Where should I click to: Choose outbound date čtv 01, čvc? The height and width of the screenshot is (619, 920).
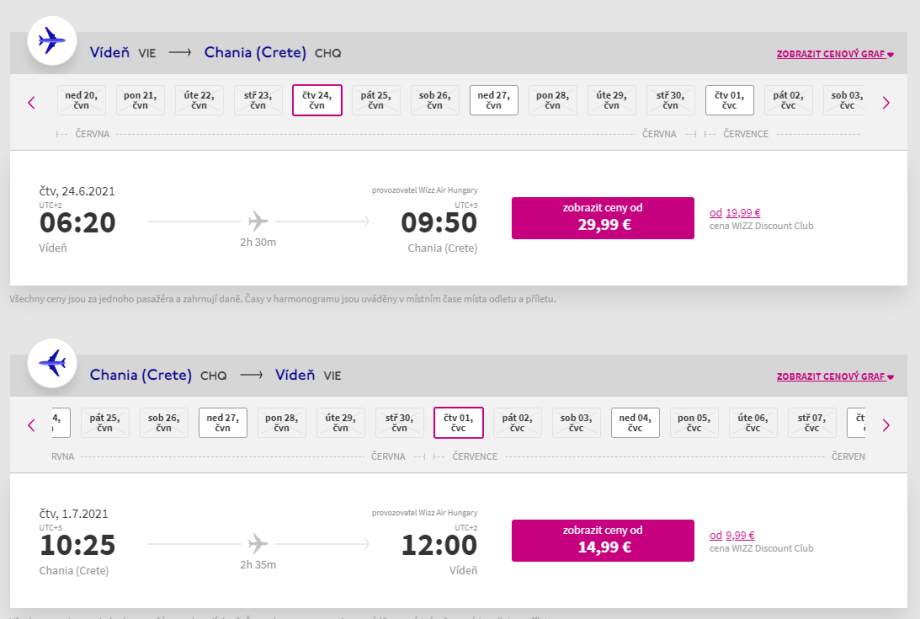point(729,100)
